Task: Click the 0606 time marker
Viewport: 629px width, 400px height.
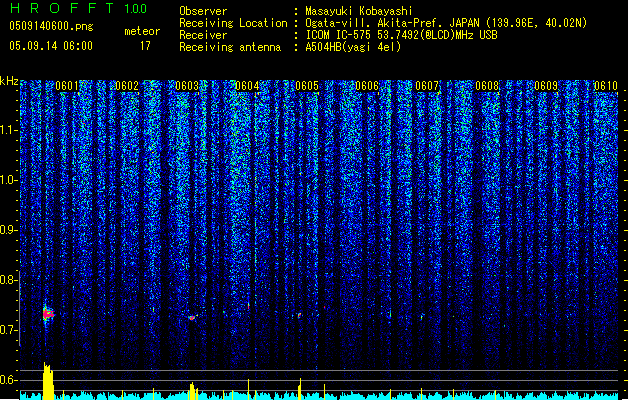Action: [367, 86]
